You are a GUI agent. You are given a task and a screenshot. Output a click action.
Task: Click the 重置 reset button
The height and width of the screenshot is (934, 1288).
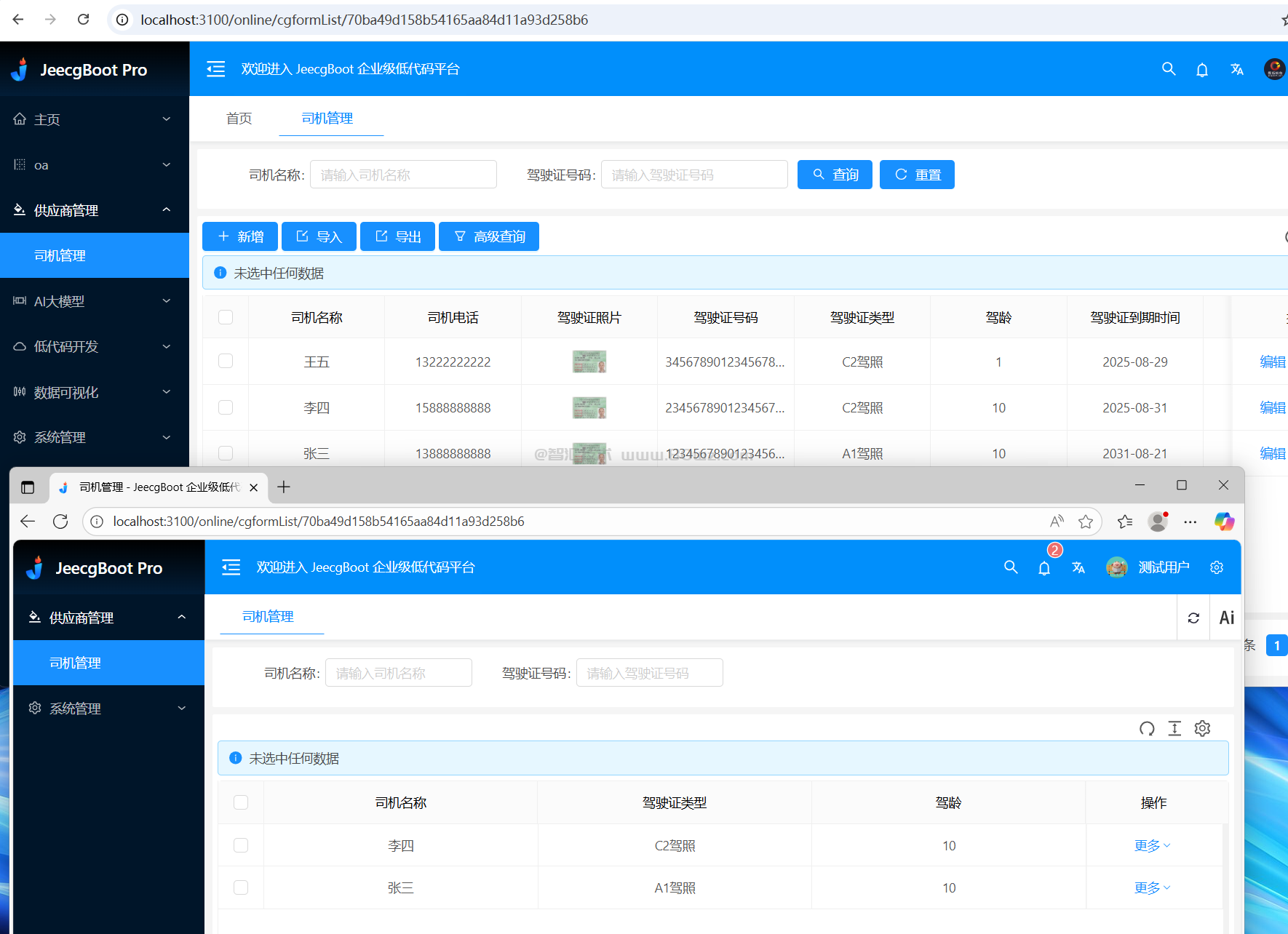coord(917,175)
